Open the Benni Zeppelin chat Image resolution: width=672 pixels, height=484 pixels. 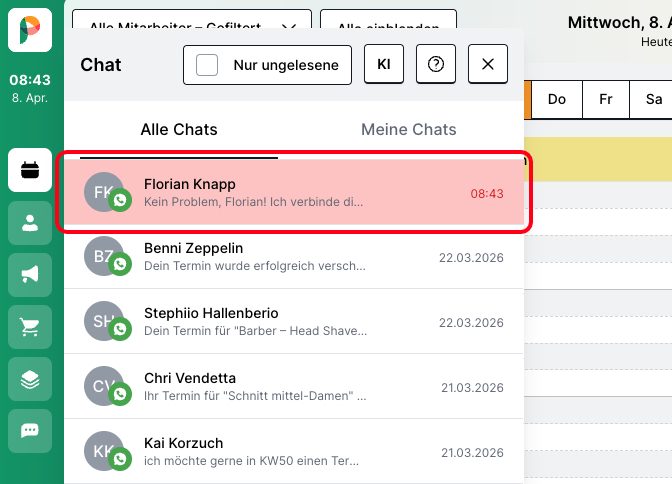click(294, 256)
